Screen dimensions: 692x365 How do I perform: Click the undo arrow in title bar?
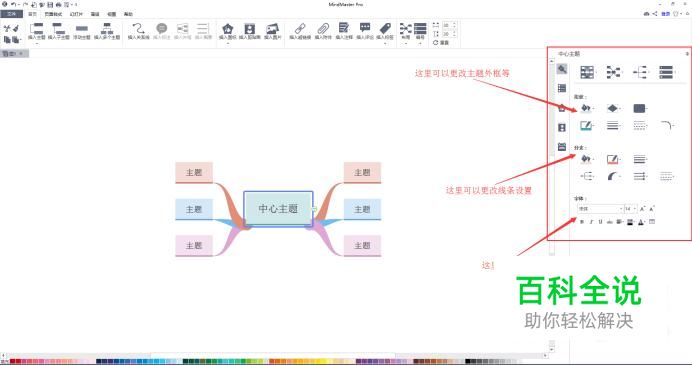click(x=13, y=4)
